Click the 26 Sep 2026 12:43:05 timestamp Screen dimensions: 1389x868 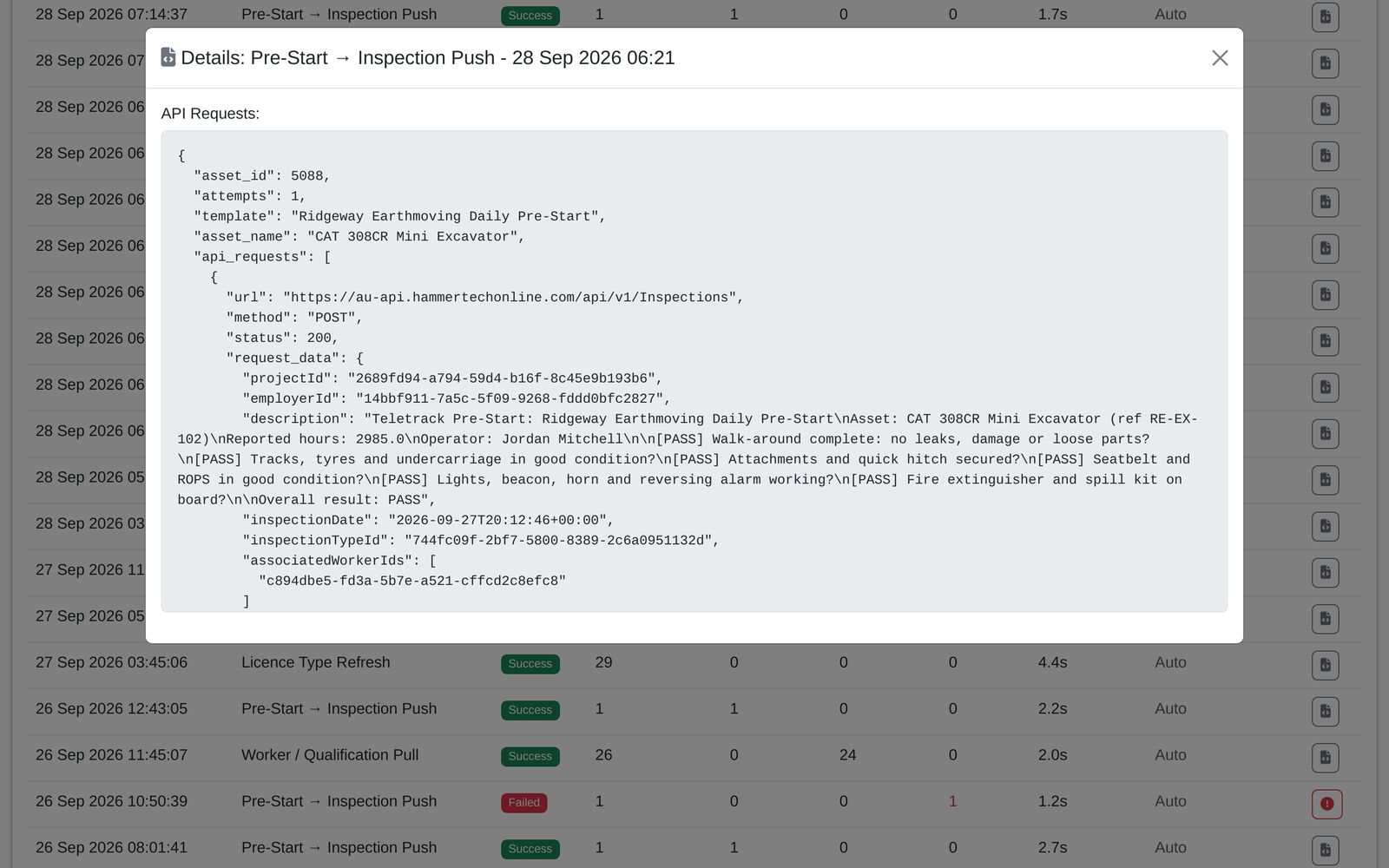111,708
